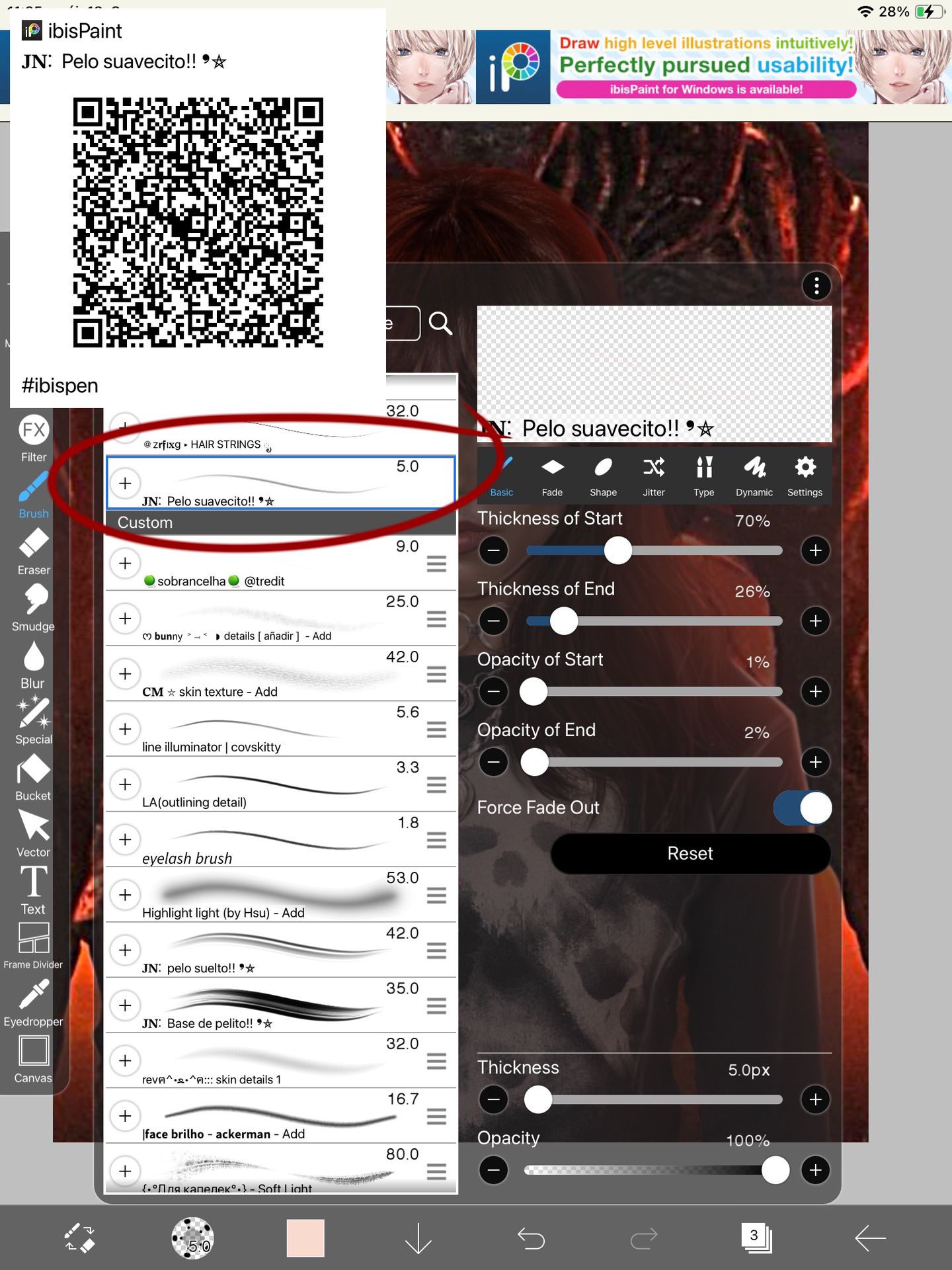952x1270 pixels.
Task: Tap the brush/eraser switch icon in bottom bar
Action: [79, 1238]
